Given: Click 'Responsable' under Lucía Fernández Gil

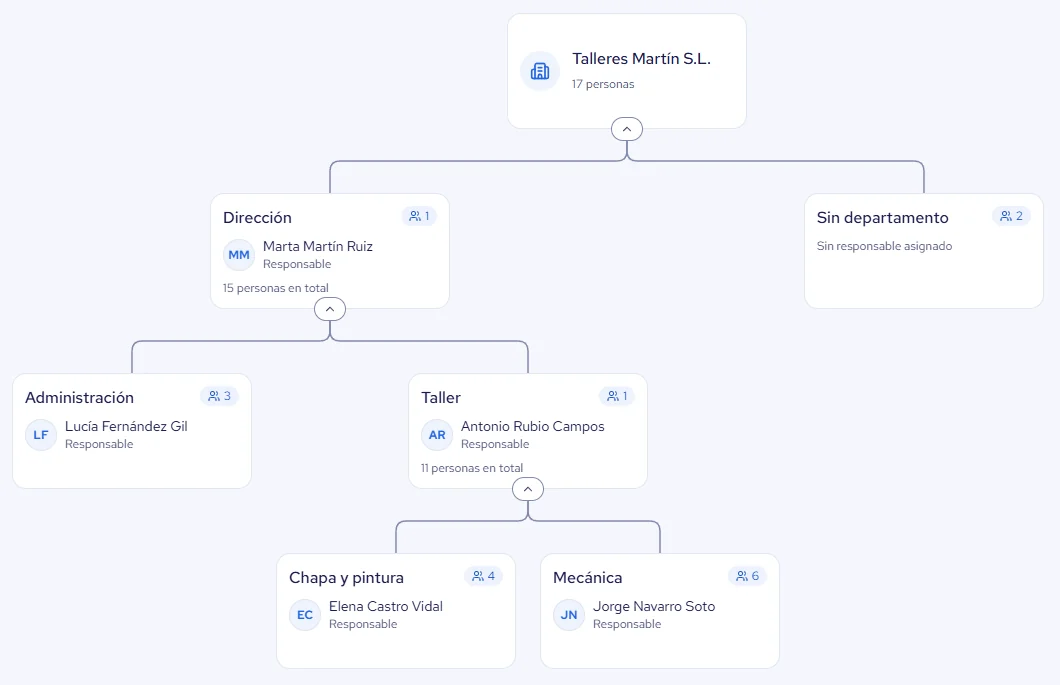Looking at the screenshot, I should [99, 444].
